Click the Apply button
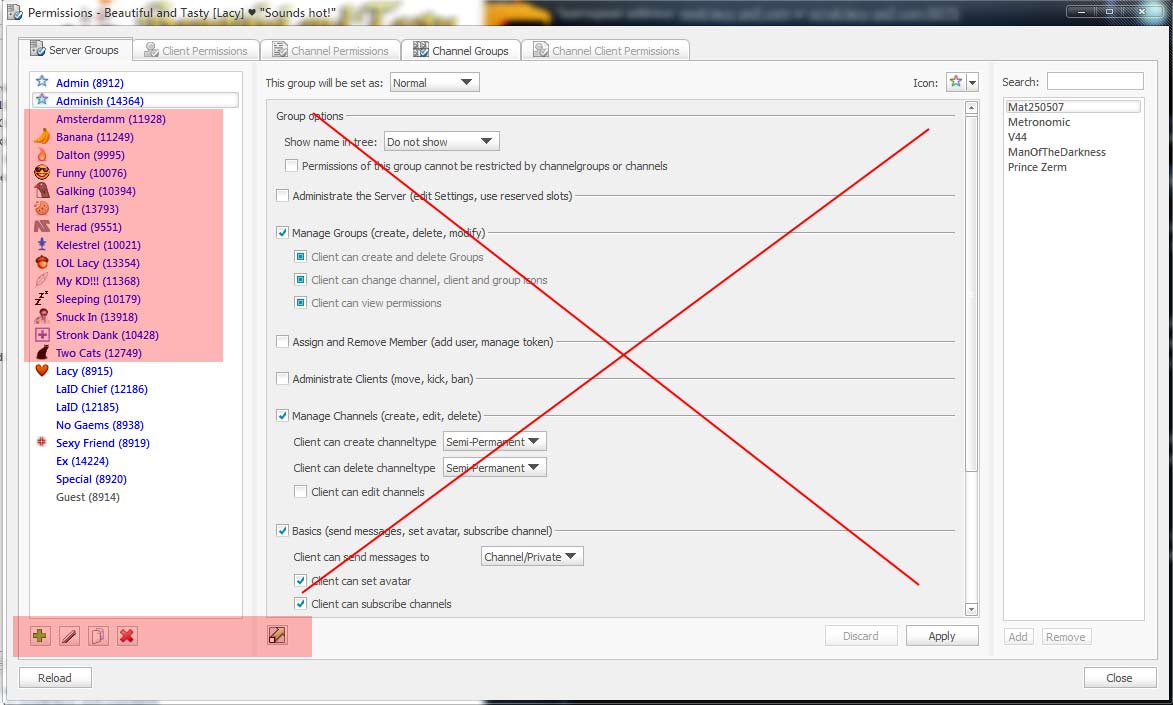The height and width of the screenshot is (705, 1173). click(x=941, y=636)
